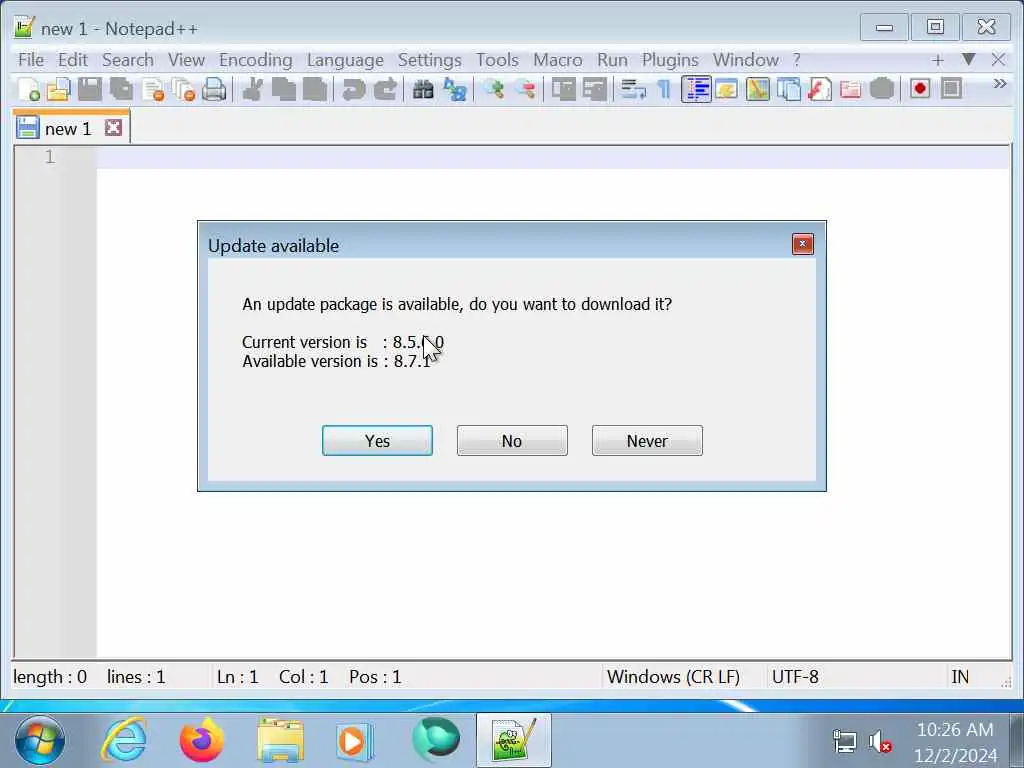Open the Macro menu
The image size is (1024, 768).
[557, 60]
